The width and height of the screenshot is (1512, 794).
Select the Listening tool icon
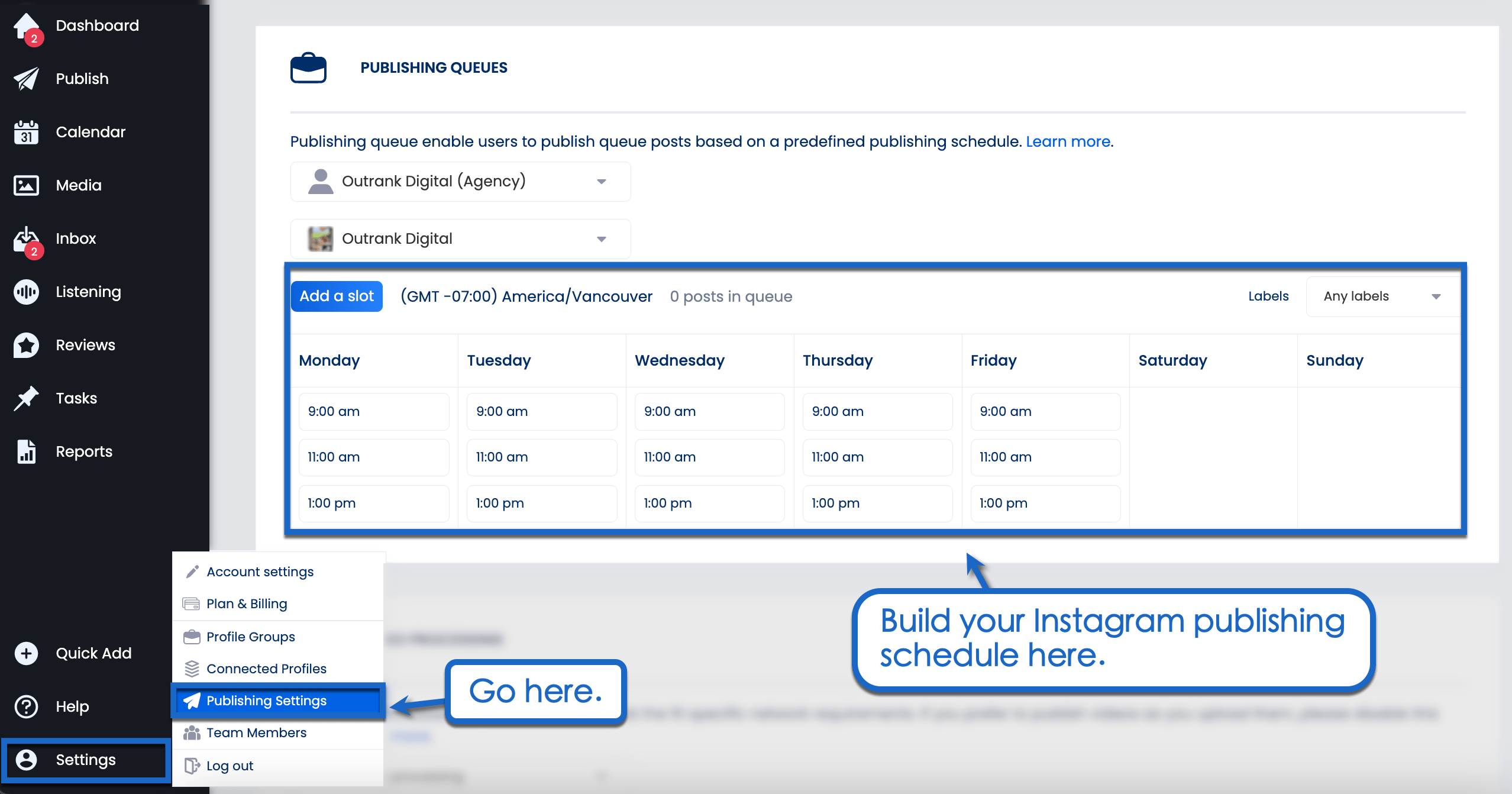click(x=25, y=291)
